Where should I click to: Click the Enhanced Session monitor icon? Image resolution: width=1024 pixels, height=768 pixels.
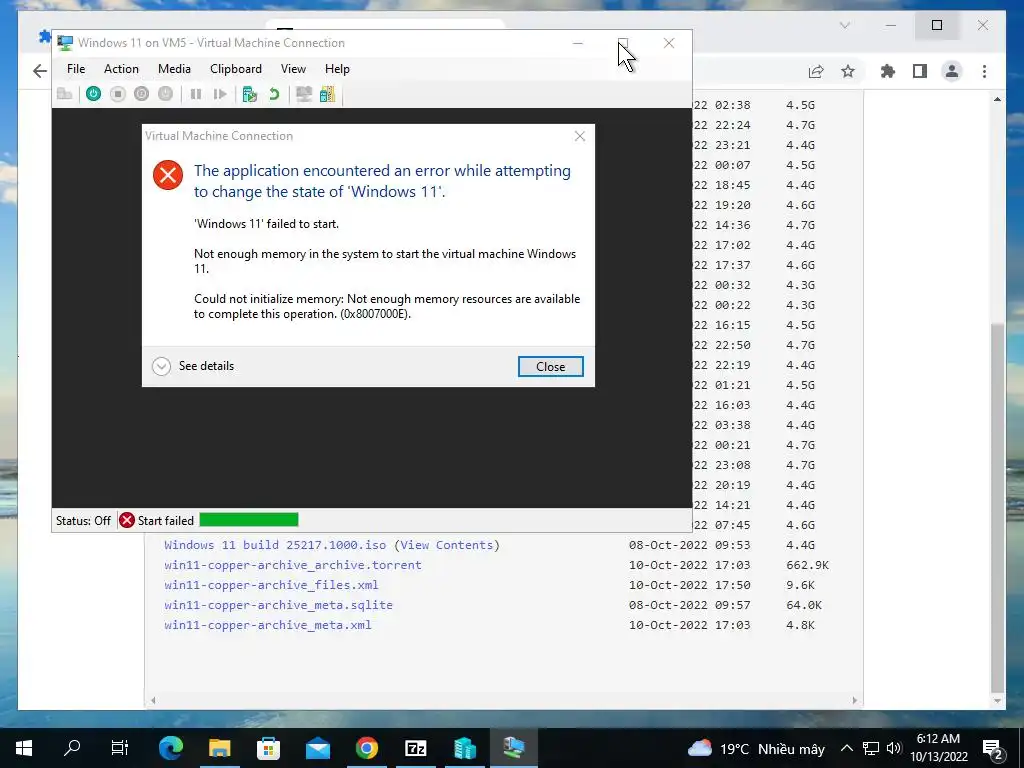304,94
